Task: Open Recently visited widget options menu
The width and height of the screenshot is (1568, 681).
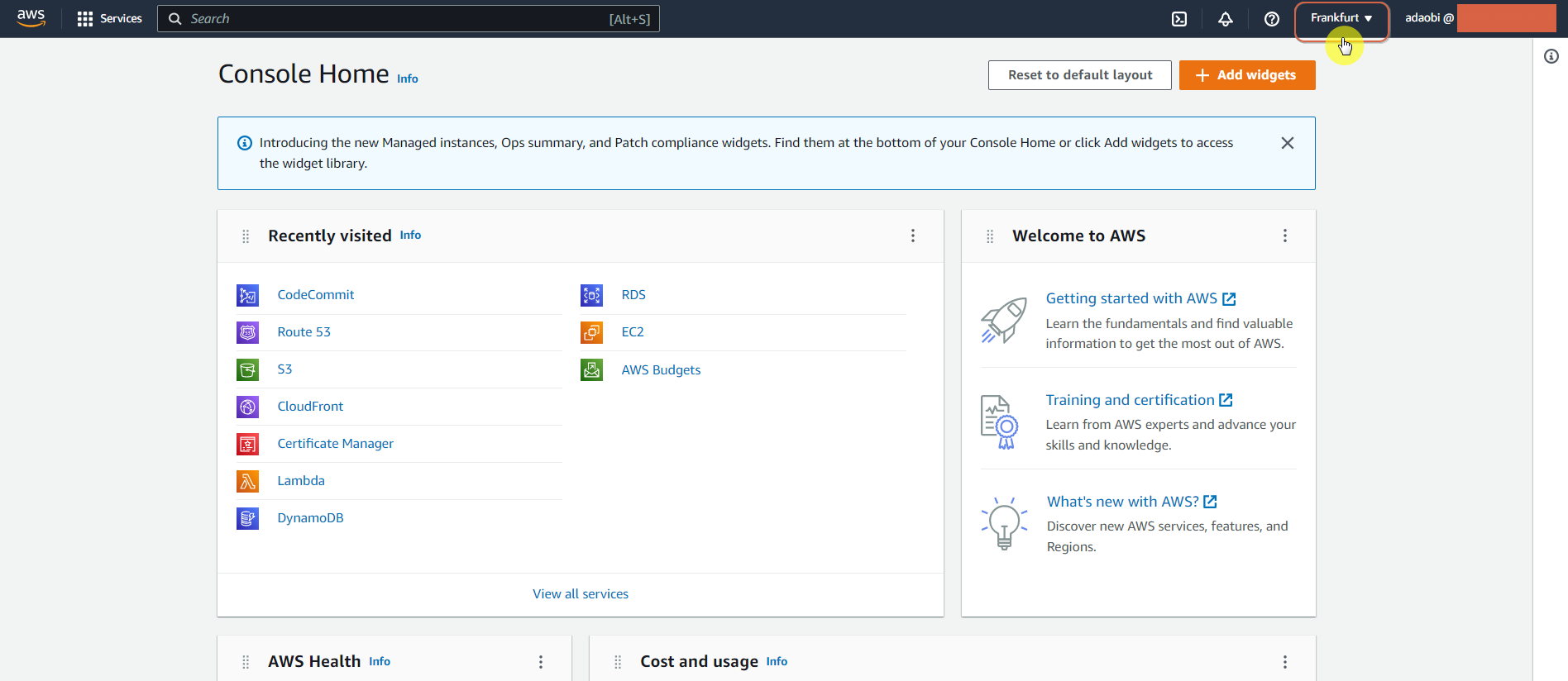Action: (x=913, y=236)
